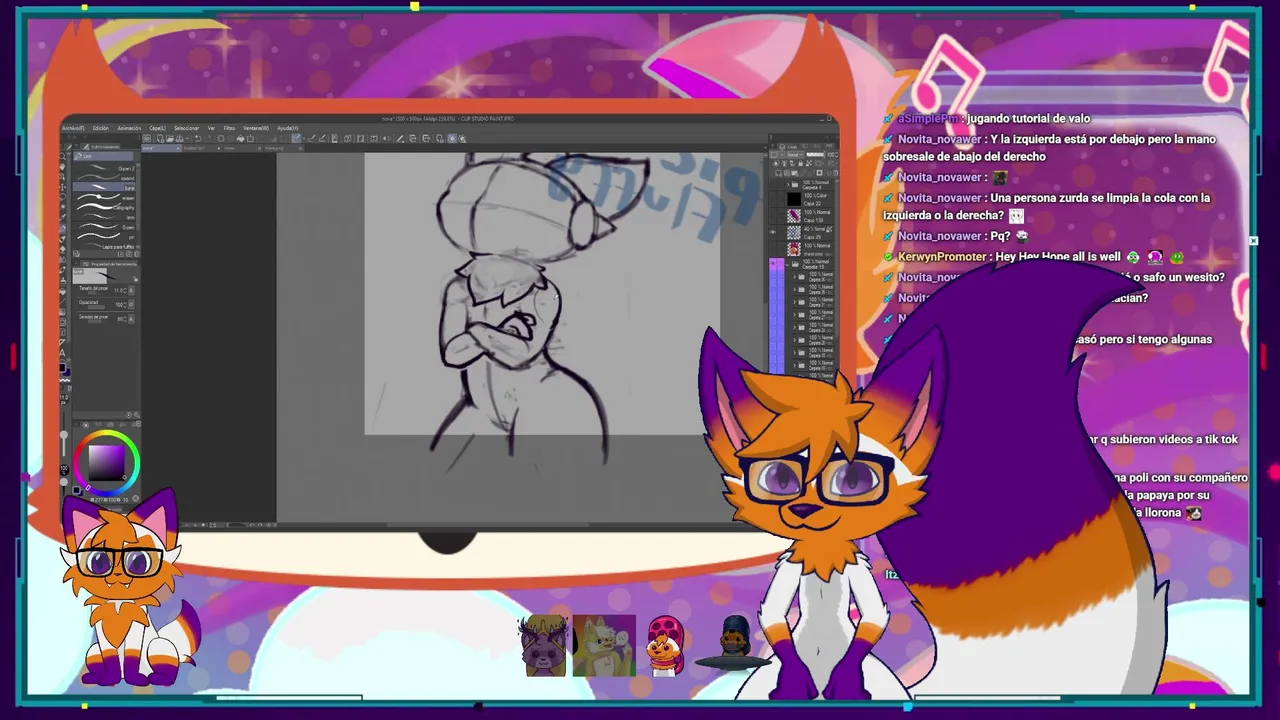Open the Archivo menu

[x=73, y=128]
